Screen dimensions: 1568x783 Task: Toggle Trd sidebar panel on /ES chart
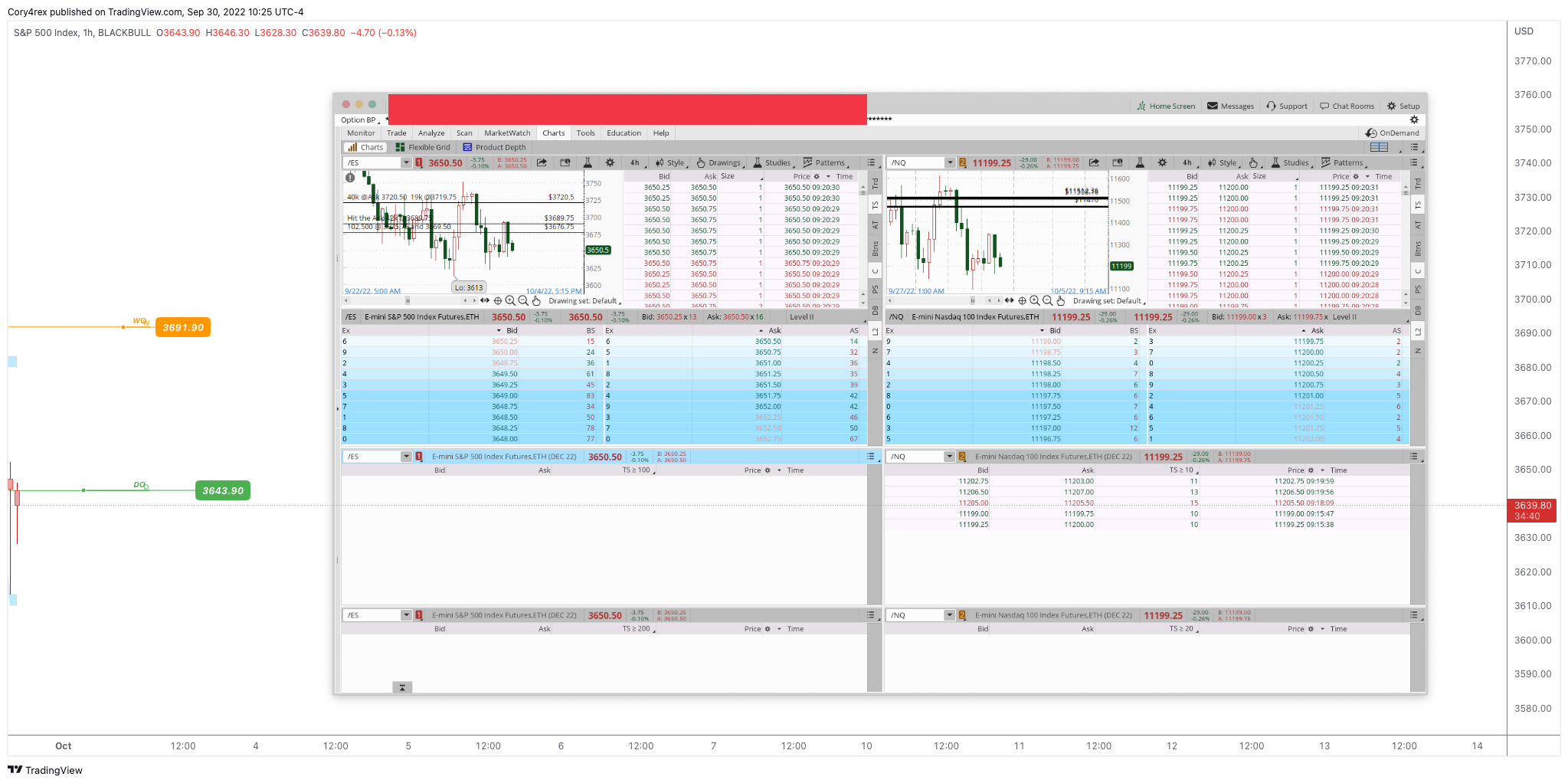coord(875,184)
